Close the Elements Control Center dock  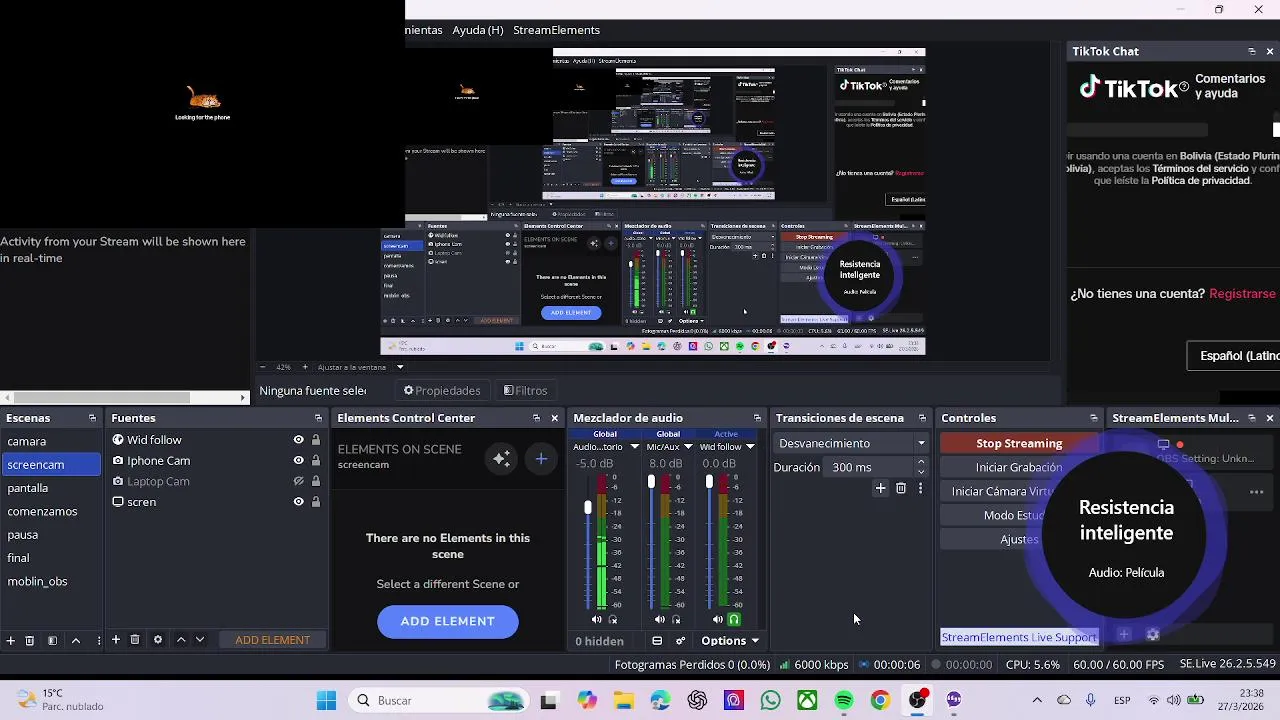555,418
